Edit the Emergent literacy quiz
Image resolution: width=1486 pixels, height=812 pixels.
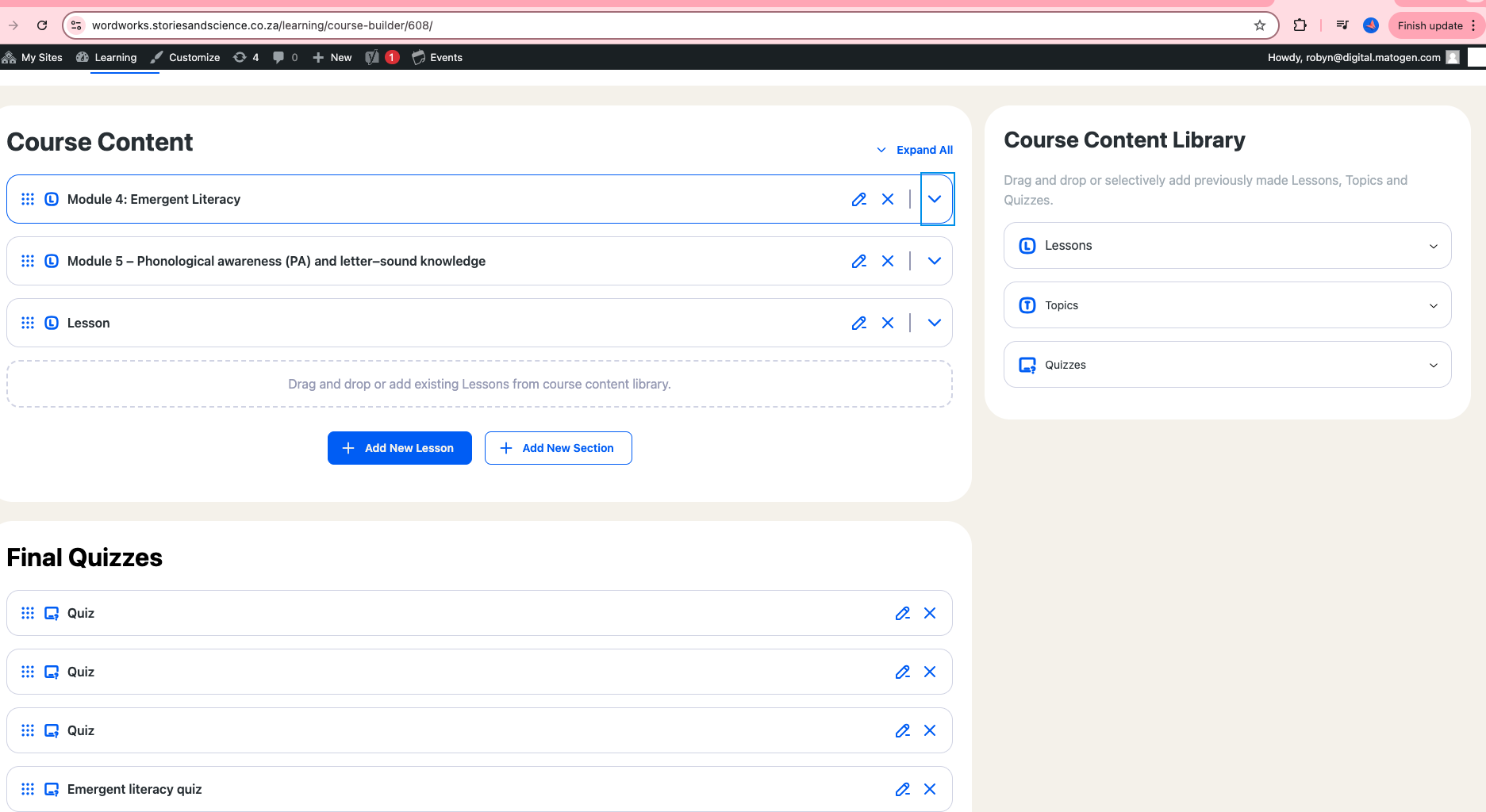pyautogui.click(x=902, y=790)
